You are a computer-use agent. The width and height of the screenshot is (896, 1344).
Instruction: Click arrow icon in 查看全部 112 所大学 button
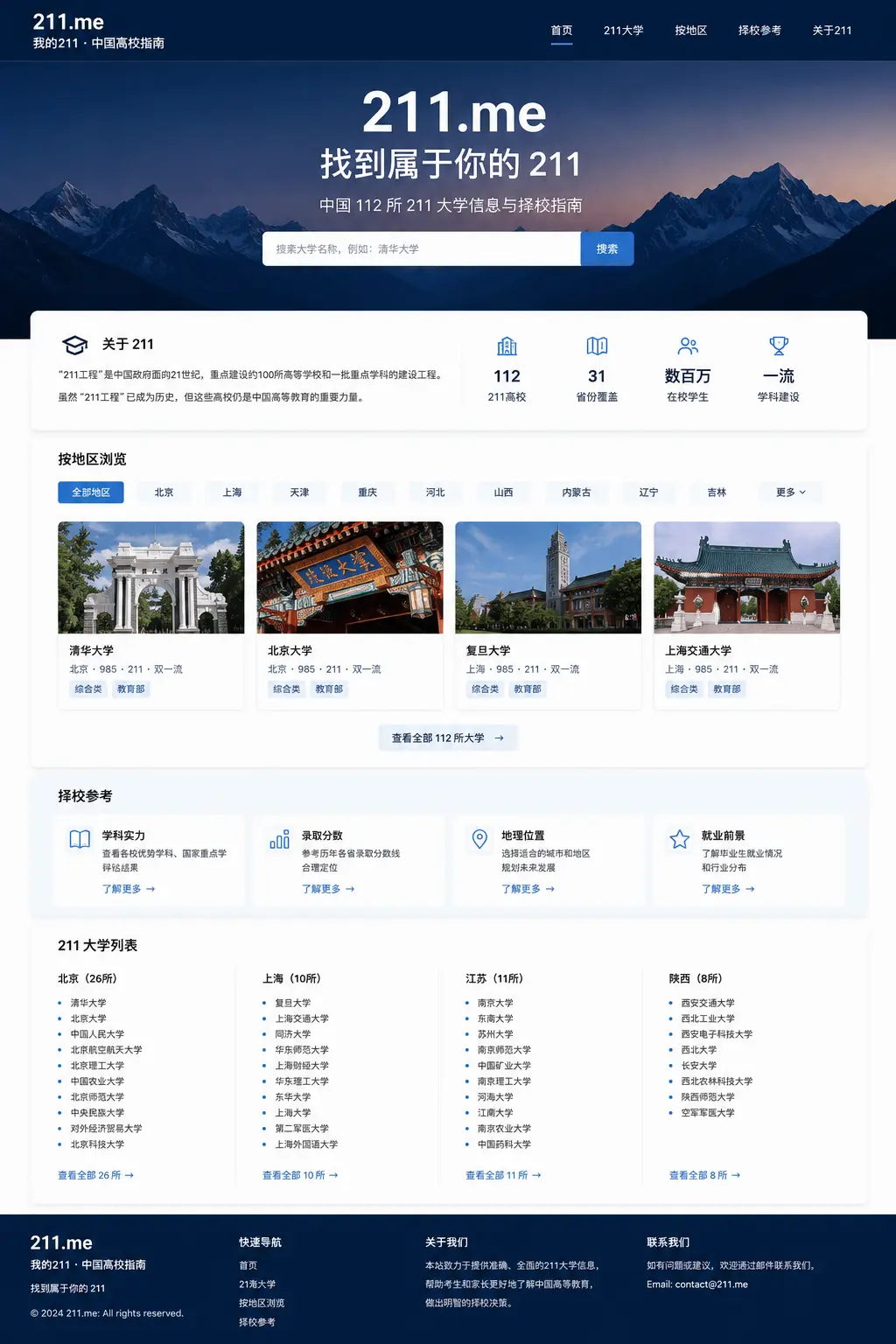click(499, 738)
